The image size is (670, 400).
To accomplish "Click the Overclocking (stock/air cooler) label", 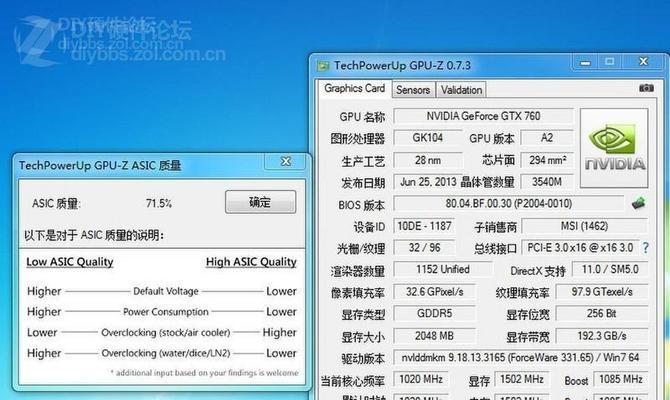I will (x=166, y=332).
